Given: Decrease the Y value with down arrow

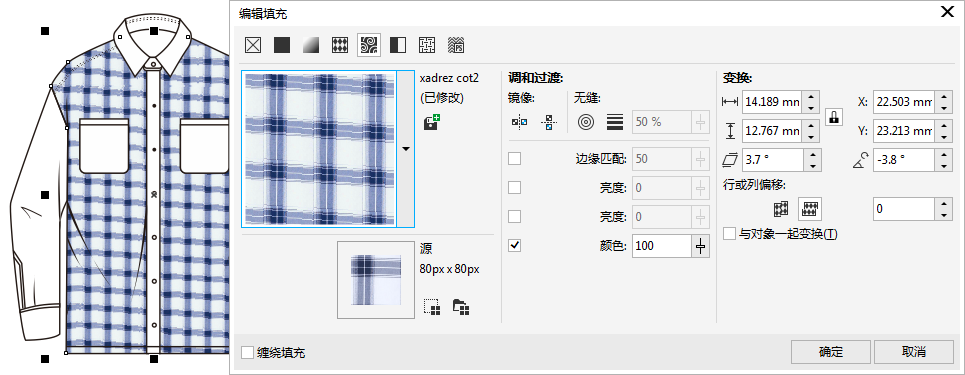Looking at the screenshot, I should click(x=943, y=137).
